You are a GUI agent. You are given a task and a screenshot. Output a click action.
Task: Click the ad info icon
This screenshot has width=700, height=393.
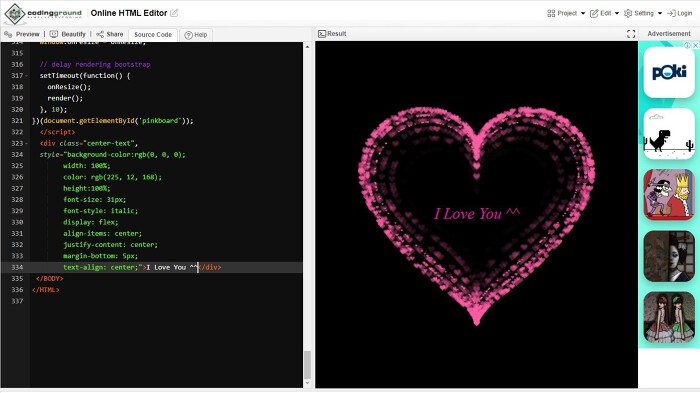coord(688,45)
